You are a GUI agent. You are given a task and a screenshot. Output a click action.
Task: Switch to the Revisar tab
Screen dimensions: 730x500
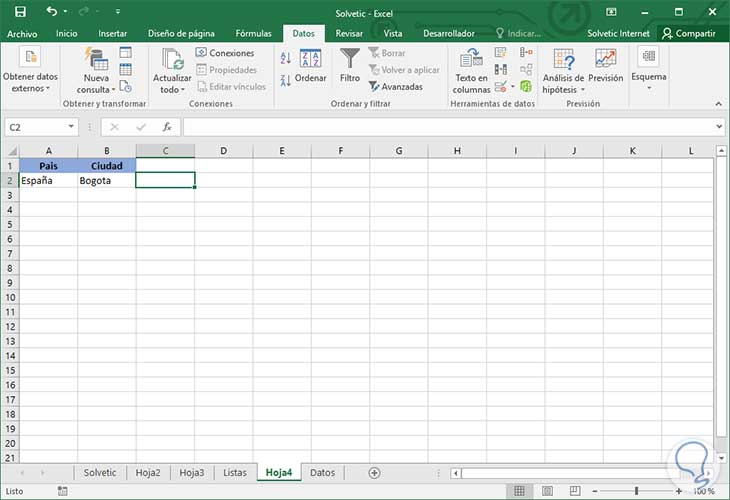[349, 34]
